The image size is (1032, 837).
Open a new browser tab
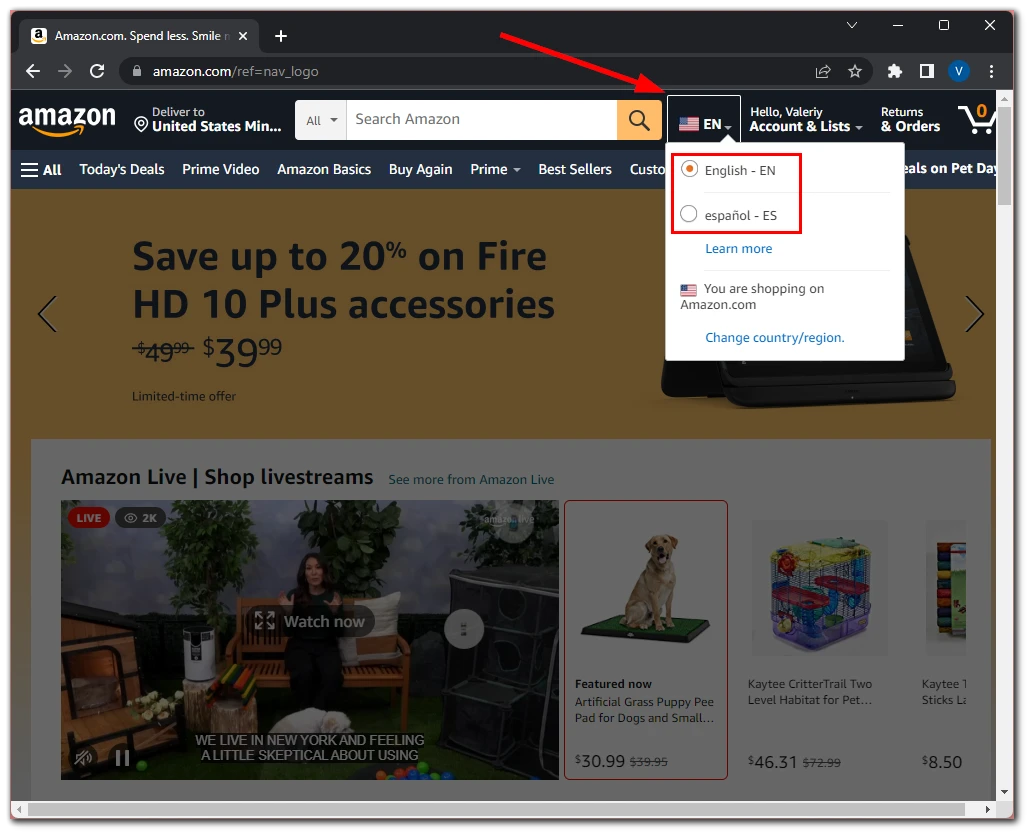coord(281,36)
